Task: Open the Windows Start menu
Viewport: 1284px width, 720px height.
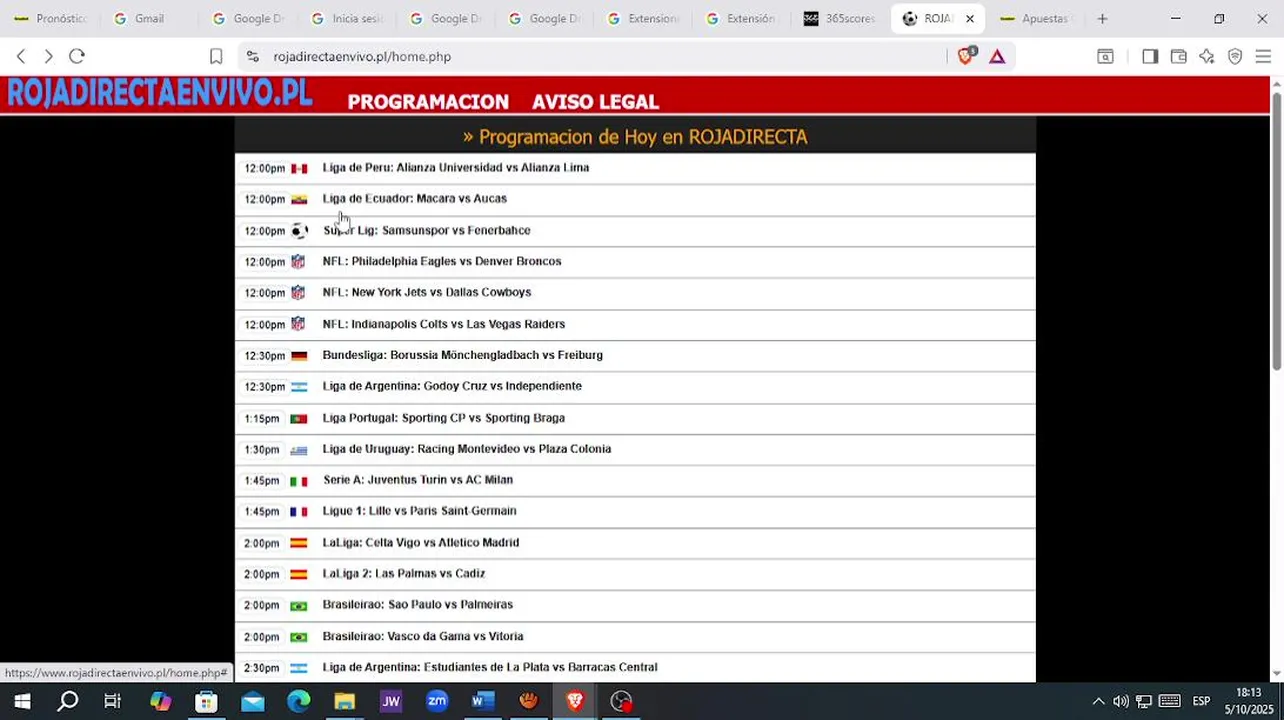Action: coord(21,701)
